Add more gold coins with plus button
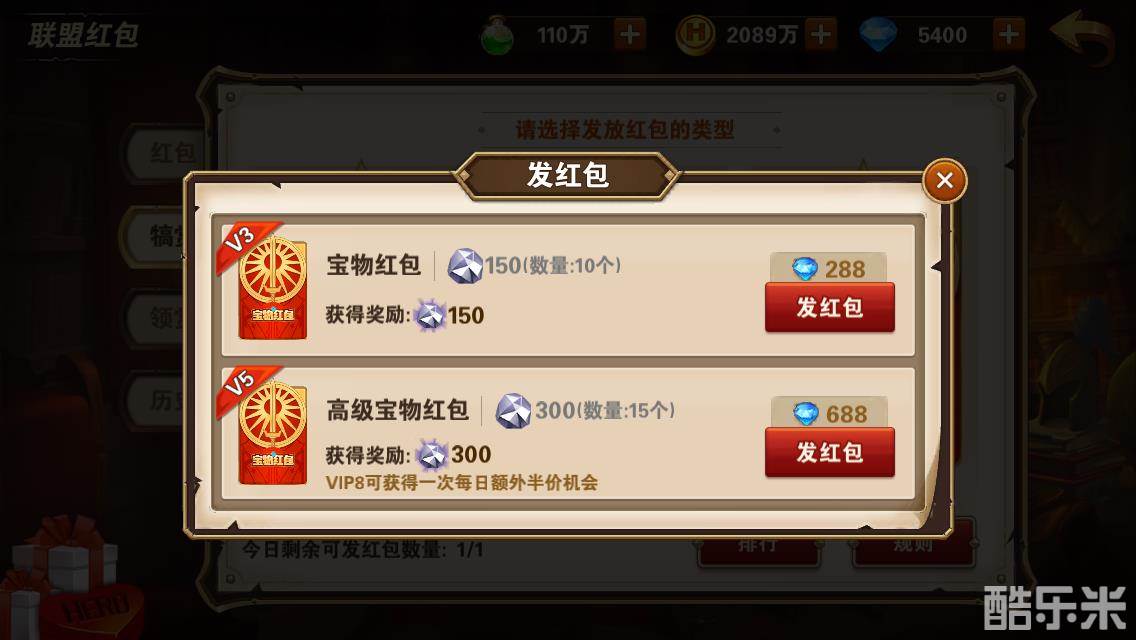Image resolution: width=1136 pixels, height=640 pixels. coord(821,34)
